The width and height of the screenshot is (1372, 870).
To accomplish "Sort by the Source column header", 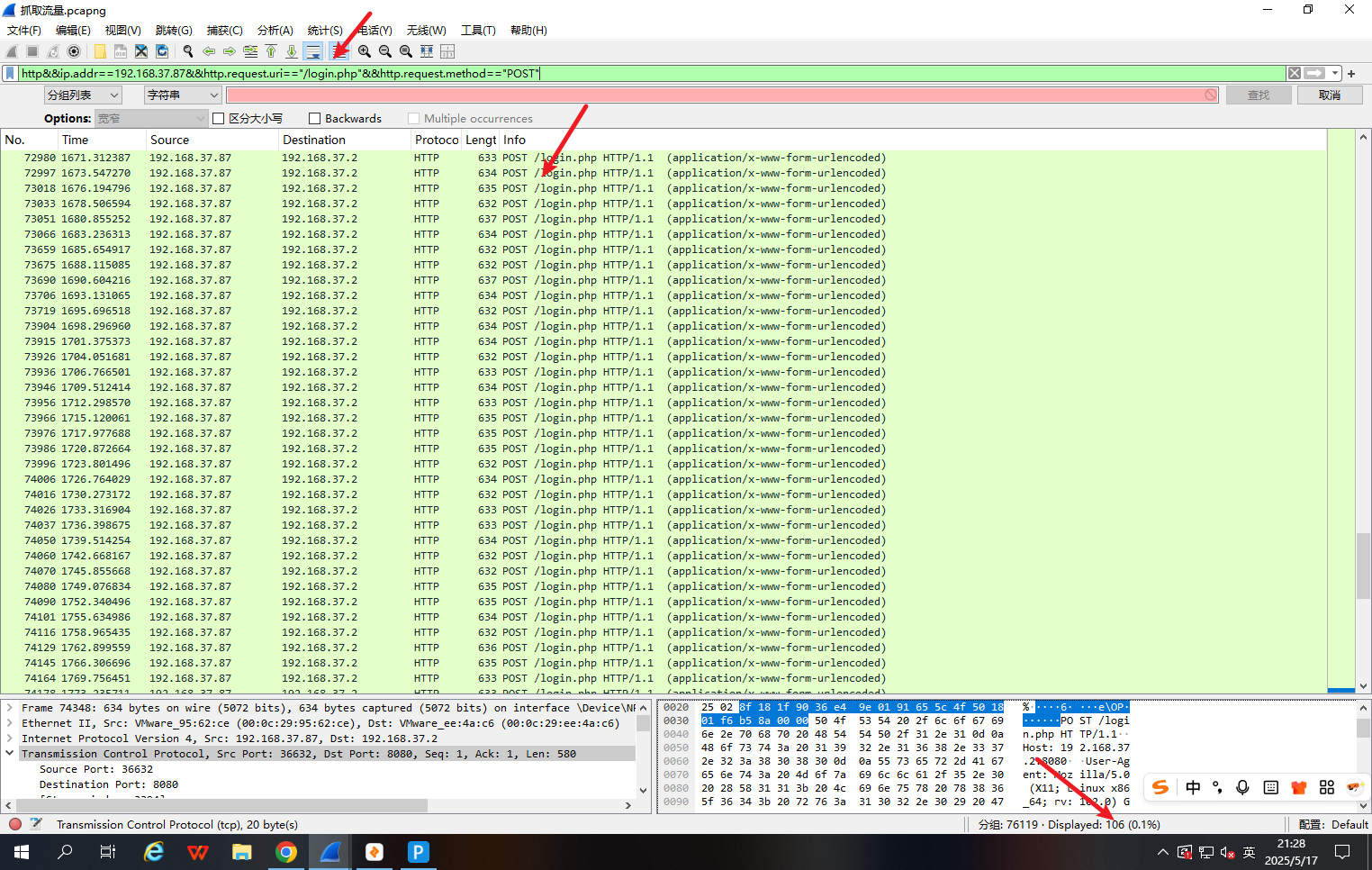I will coord(212,140).
